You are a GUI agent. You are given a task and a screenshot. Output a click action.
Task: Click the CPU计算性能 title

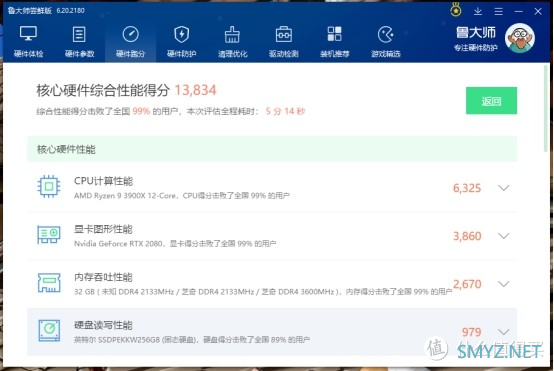click(103, 181)
